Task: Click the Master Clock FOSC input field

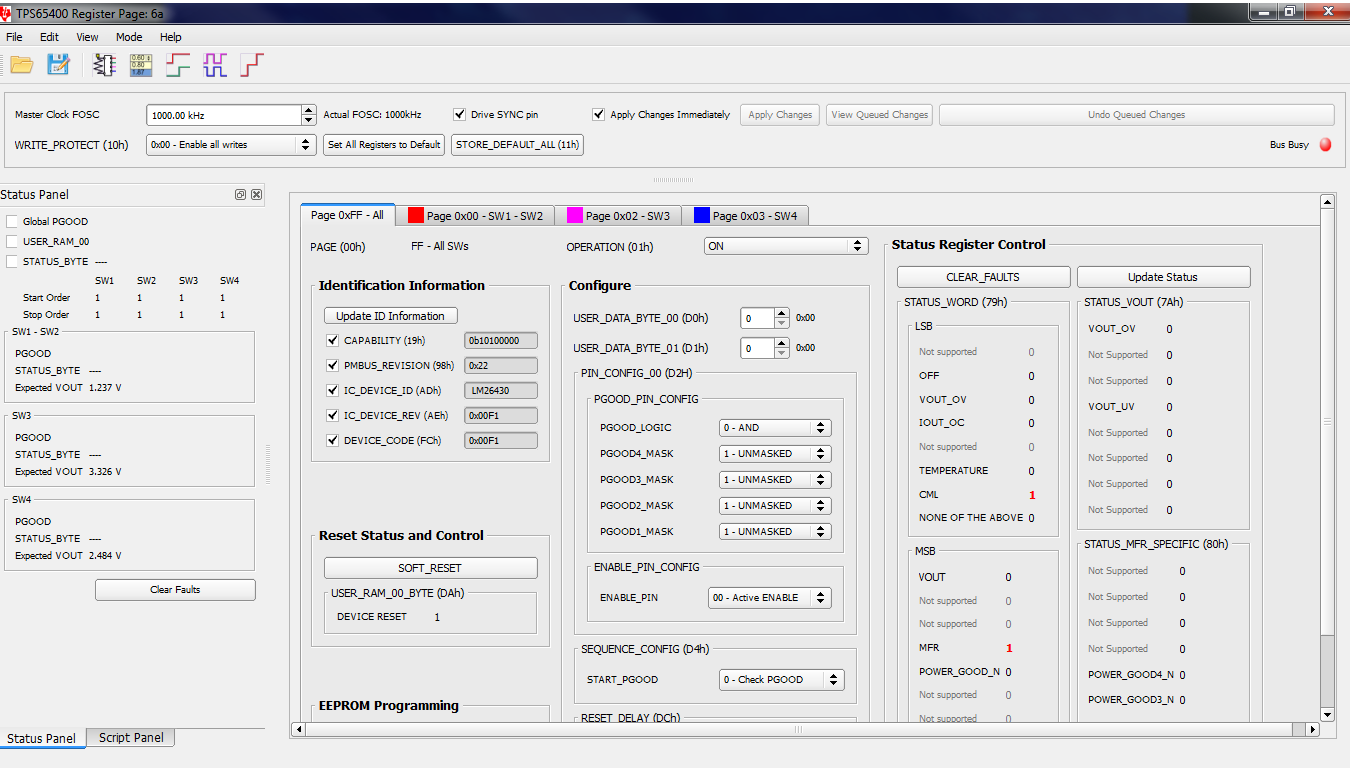Action: 224,115
